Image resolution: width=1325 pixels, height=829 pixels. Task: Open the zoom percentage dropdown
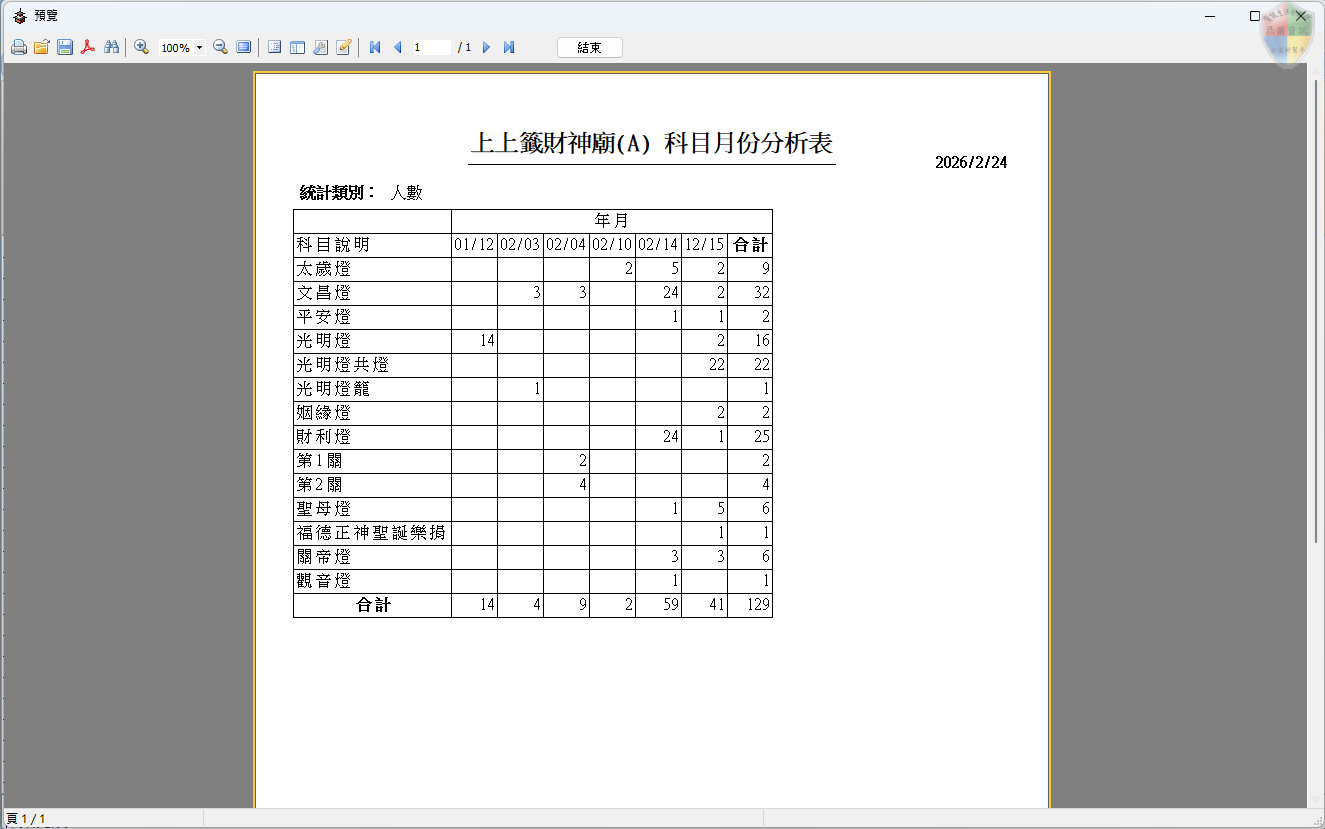tap(199, 46)
